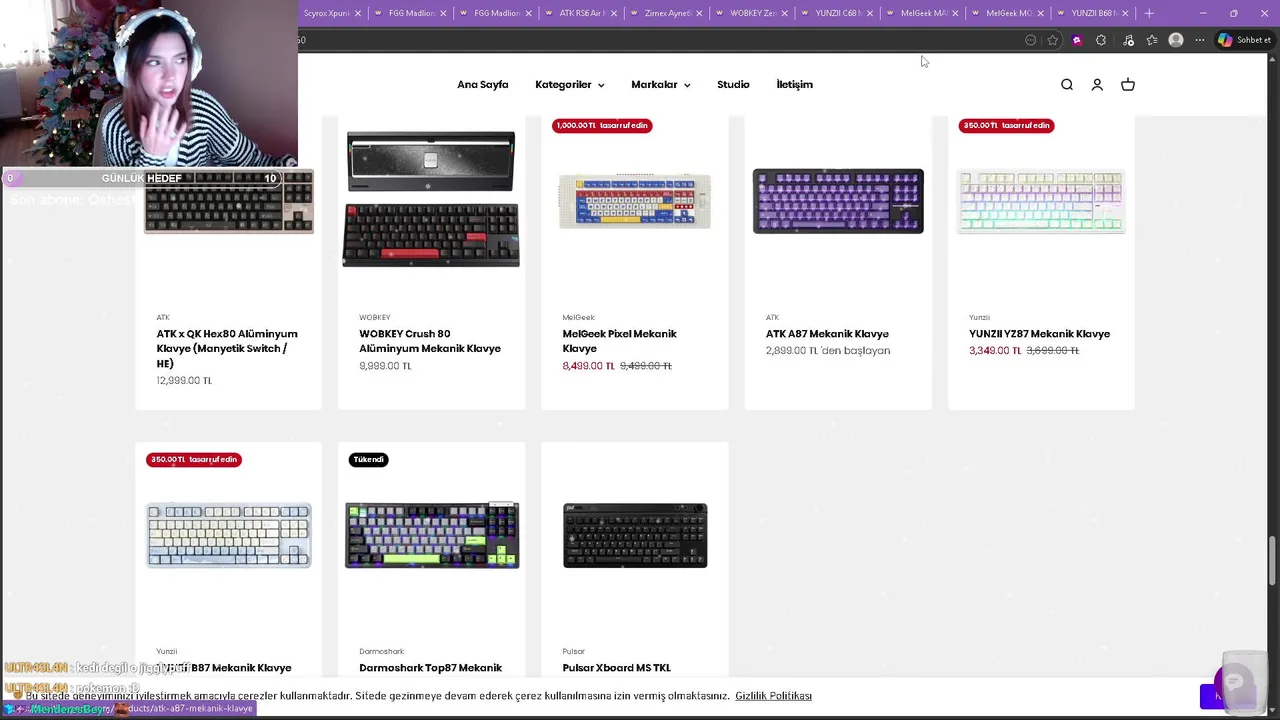Click the 9,999.00 TL price

pyautogui.click(x=385, y=366)
